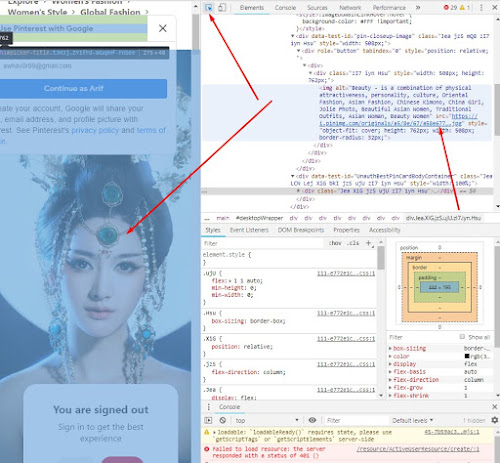Open the Properties sub-tab

(346, 230)
